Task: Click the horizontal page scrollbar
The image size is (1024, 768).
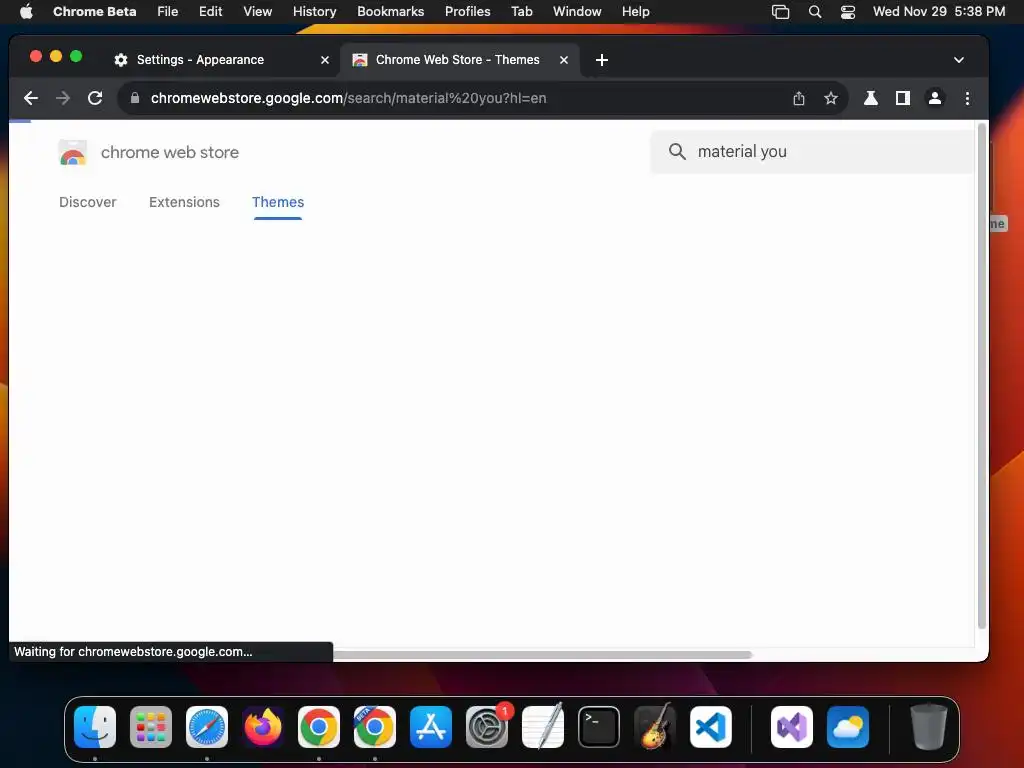Action: (x=542, y=654)
